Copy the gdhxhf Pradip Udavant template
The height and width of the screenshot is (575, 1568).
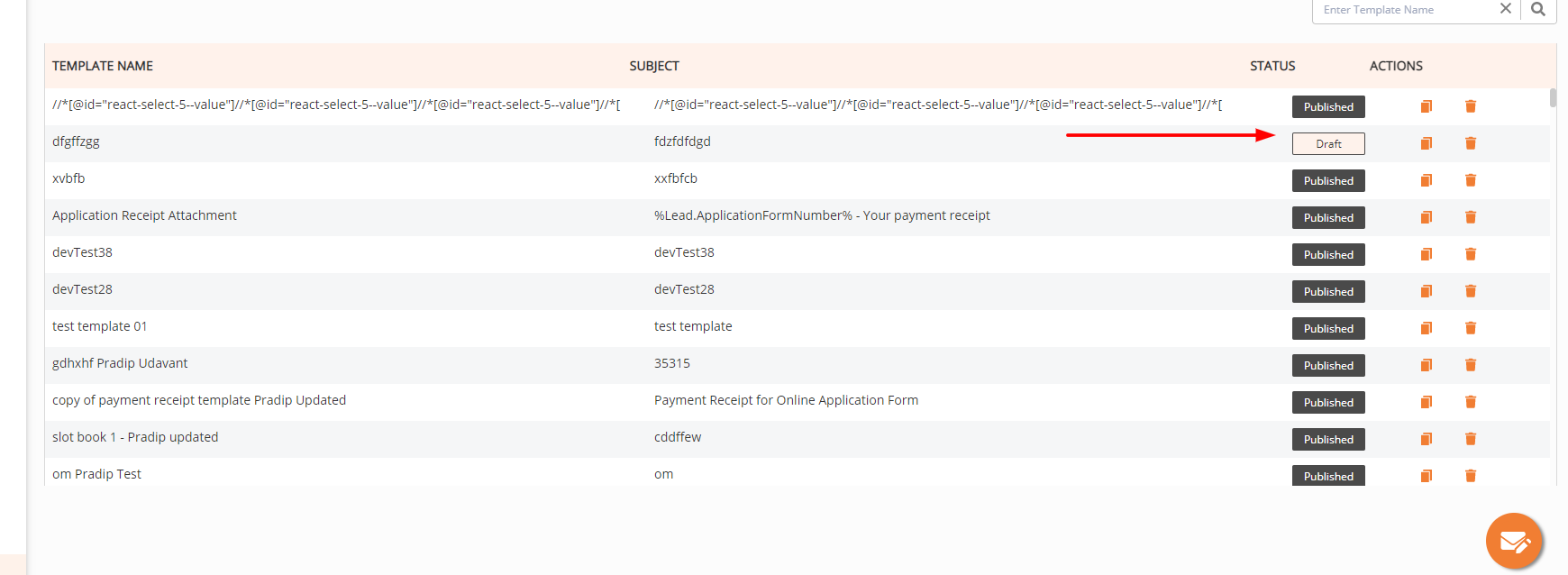click(1427, 365)
